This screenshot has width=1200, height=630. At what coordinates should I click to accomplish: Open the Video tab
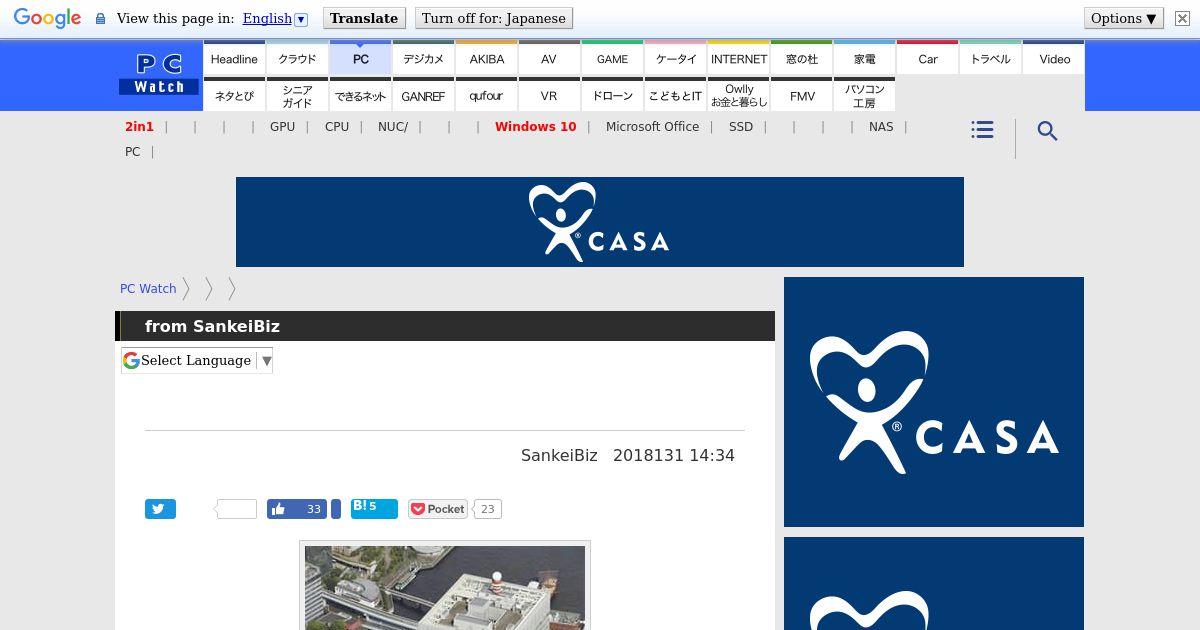click(1054, 58)
